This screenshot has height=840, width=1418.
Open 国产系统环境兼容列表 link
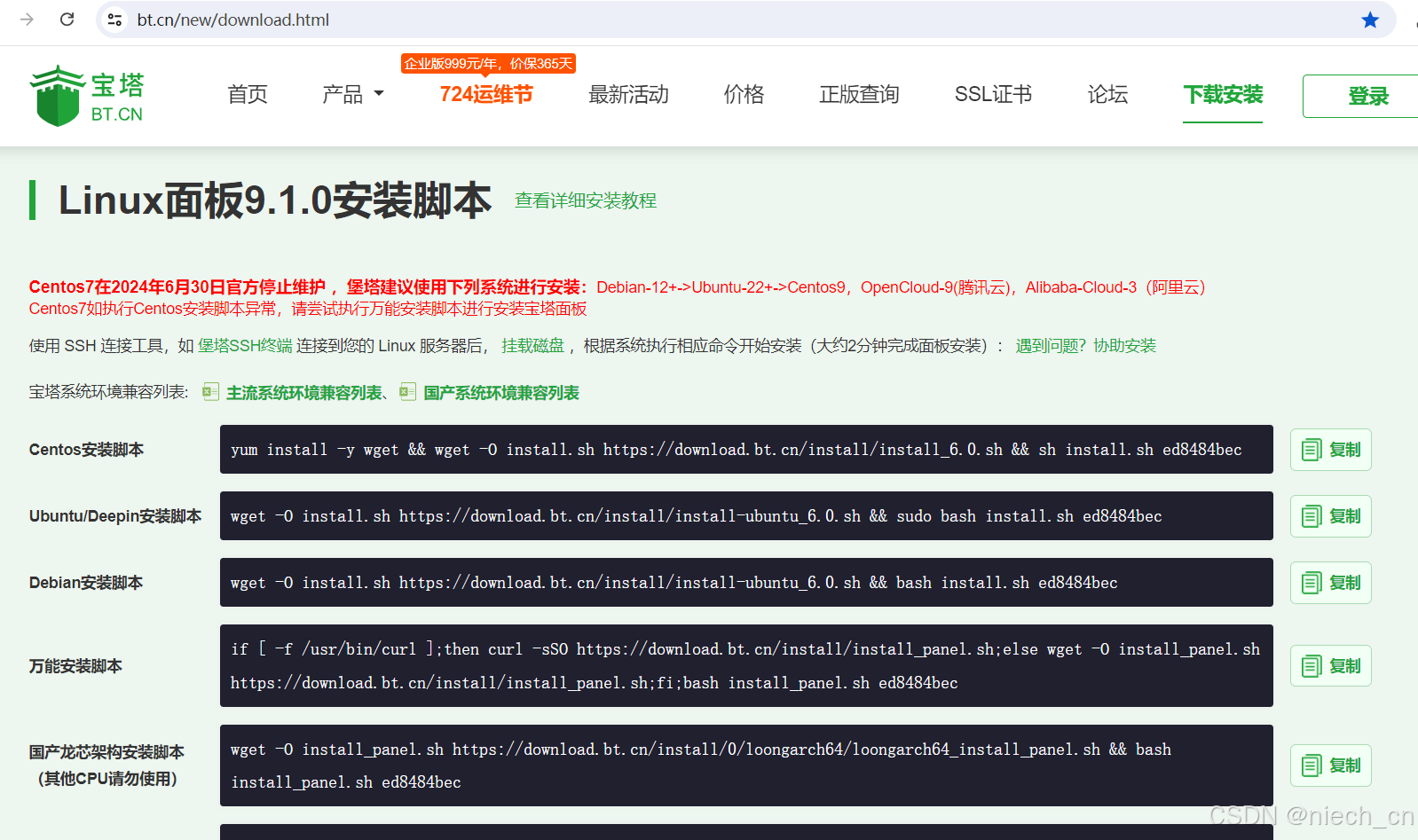point(501,393)
